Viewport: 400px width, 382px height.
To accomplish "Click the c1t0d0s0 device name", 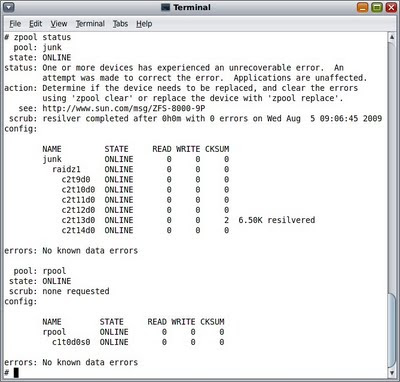I will [71, 342].
